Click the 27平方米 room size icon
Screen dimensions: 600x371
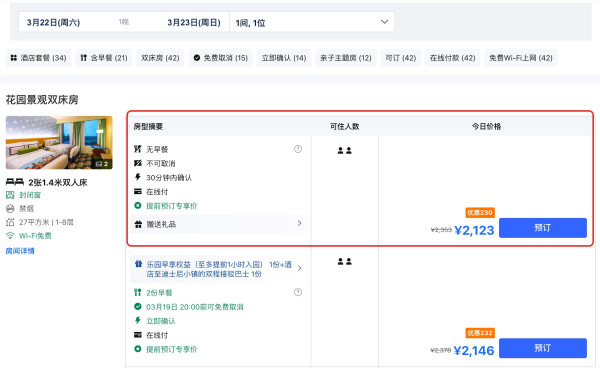(x=10, y=222)
